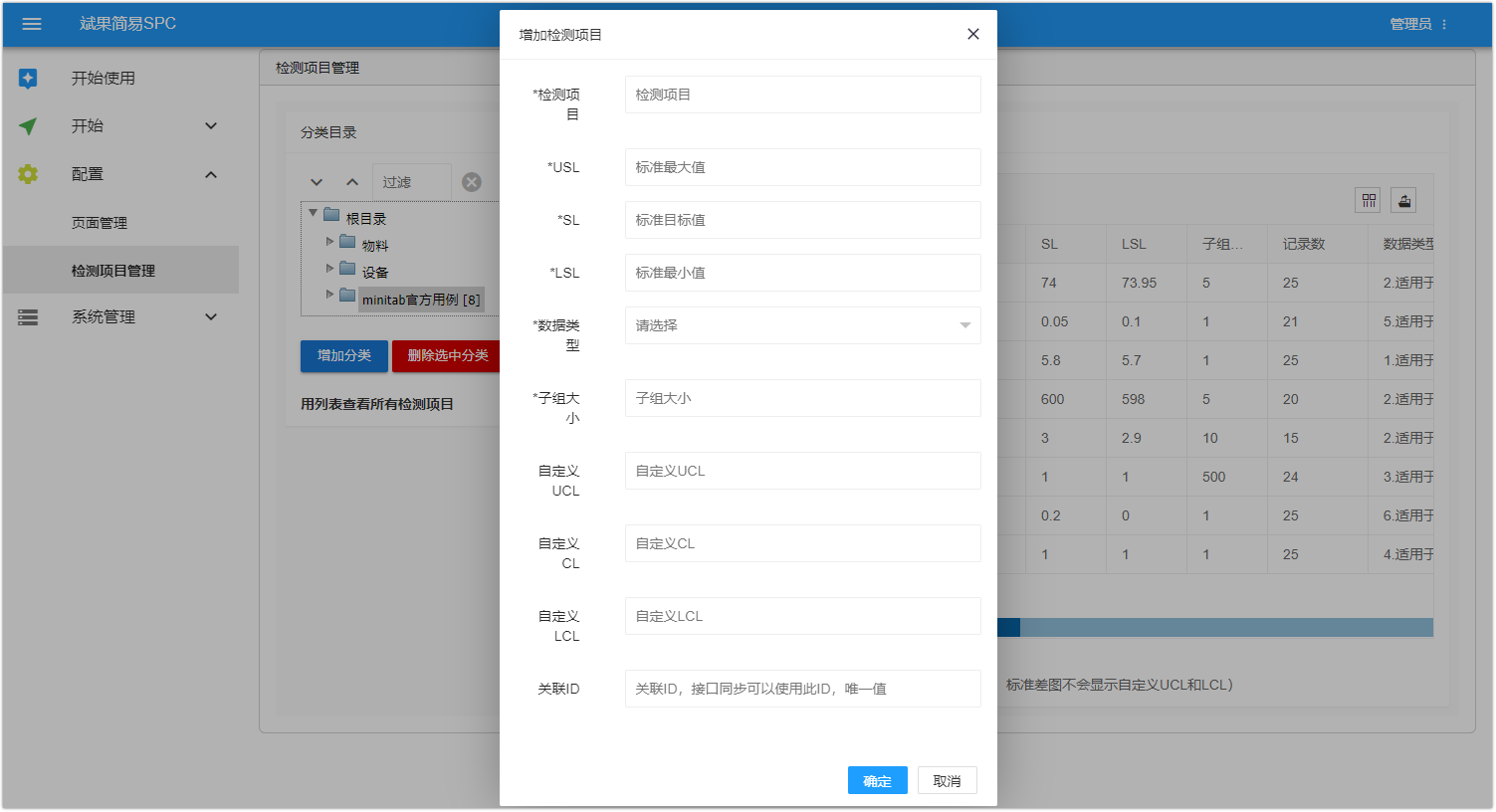Collapse the 配置 sidebar menu
Image resolution: width=1496 pixels, height=812 pixels.
210,175
